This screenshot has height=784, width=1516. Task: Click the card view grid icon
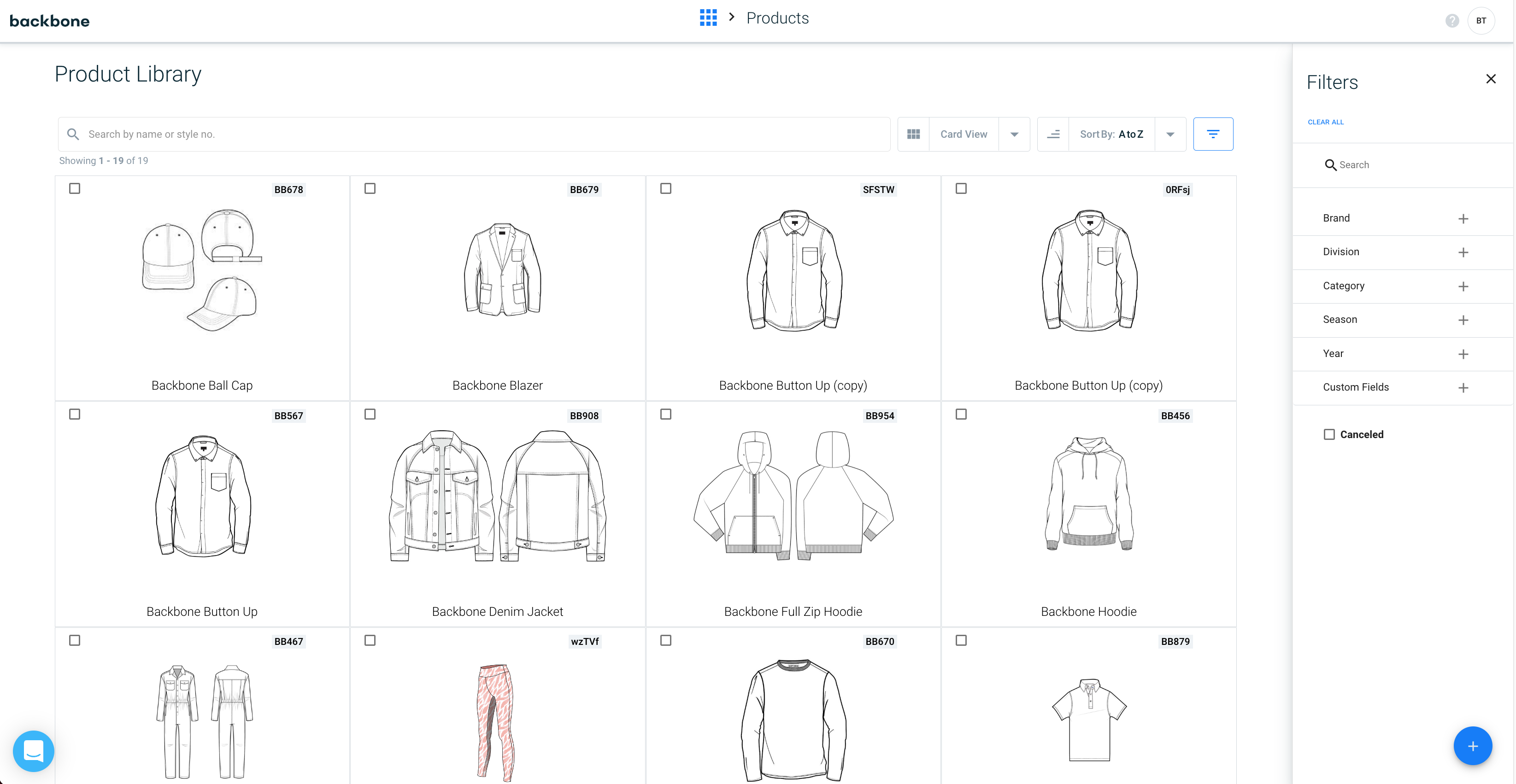913,134
